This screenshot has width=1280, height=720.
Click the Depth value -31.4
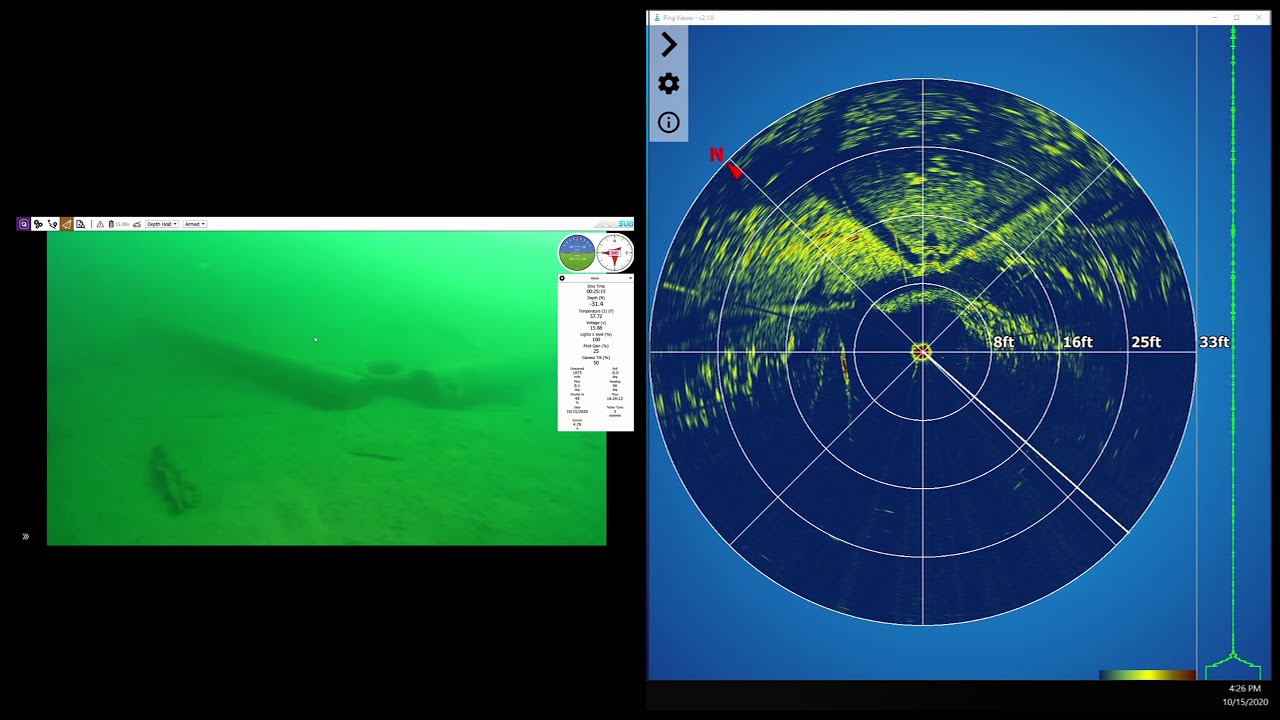coord(596,304)
